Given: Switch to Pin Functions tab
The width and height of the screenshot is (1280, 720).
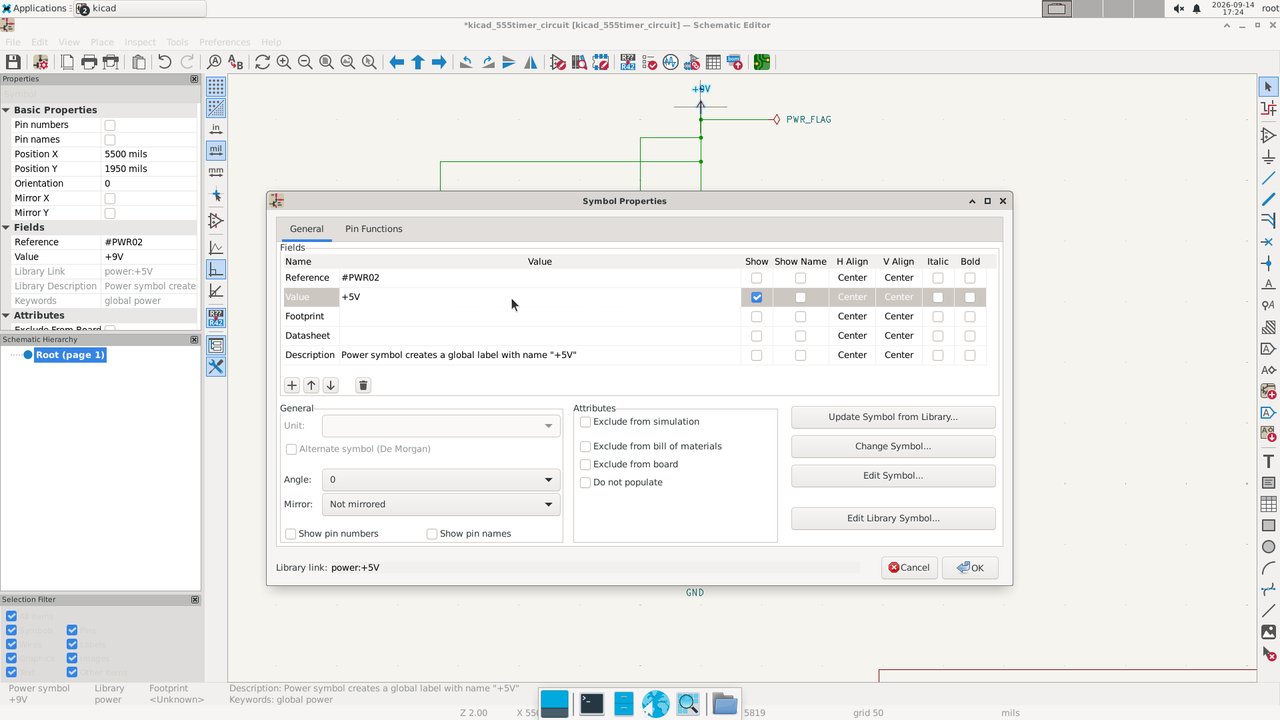Looking at the screenshot, I should pos(374,229).
